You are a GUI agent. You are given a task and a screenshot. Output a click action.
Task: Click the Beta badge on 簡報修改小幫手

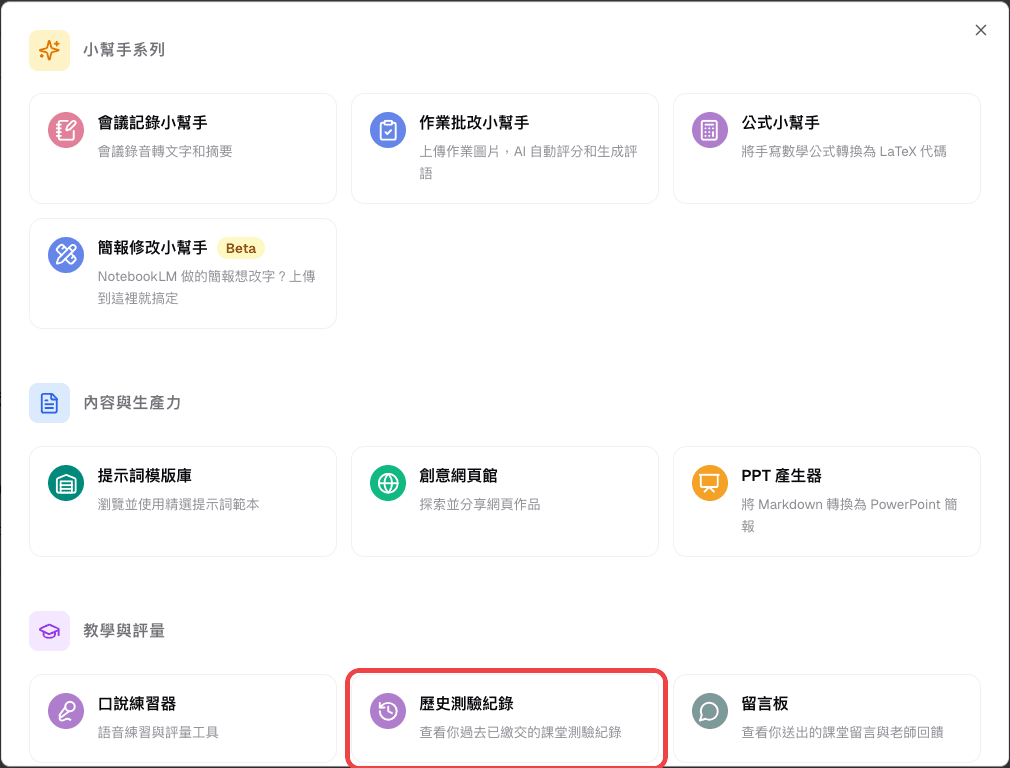click(241, 248)
